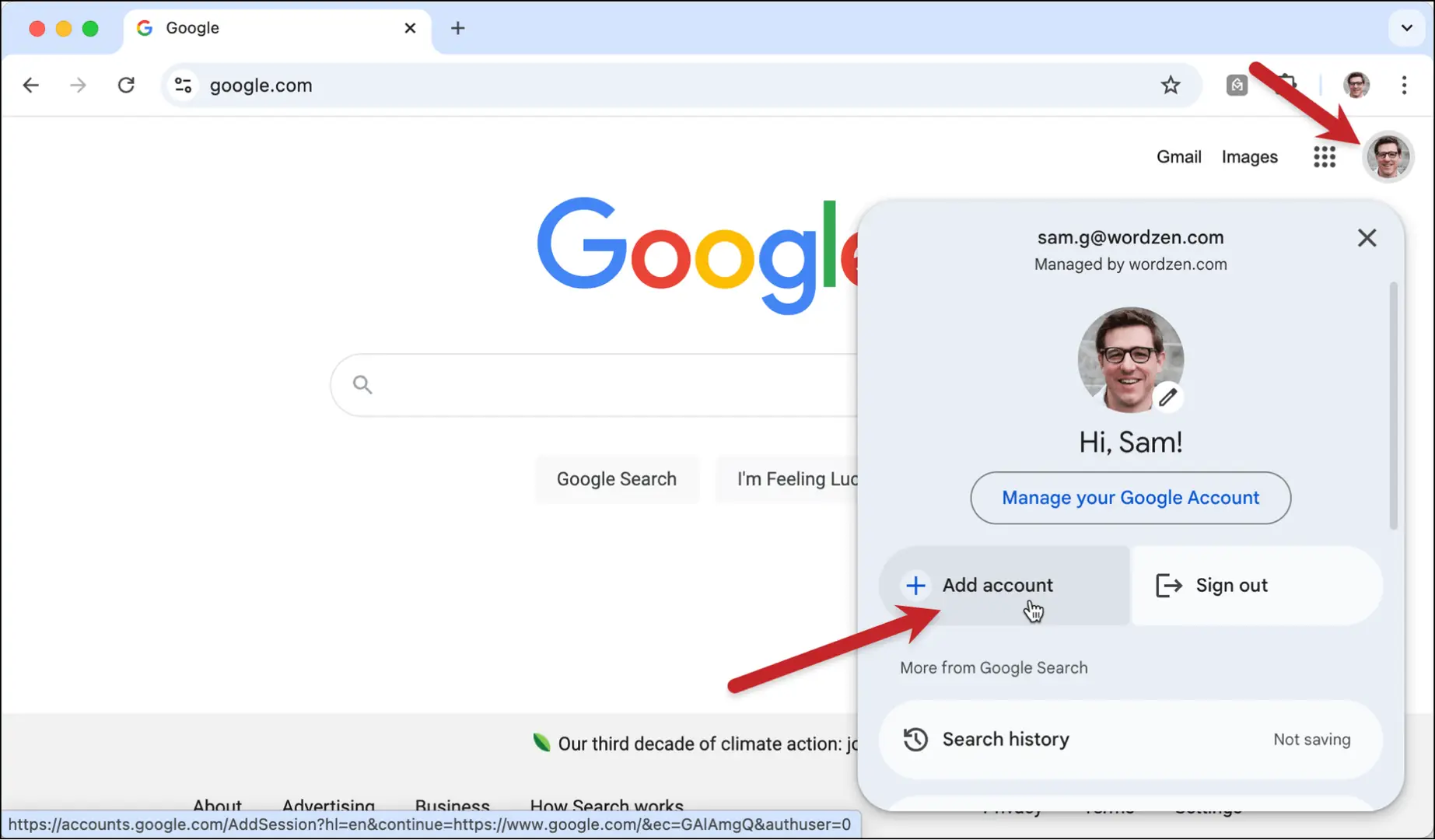Click the Google search input field
The image size is (1435, 840).
click(x=595, y=384)
